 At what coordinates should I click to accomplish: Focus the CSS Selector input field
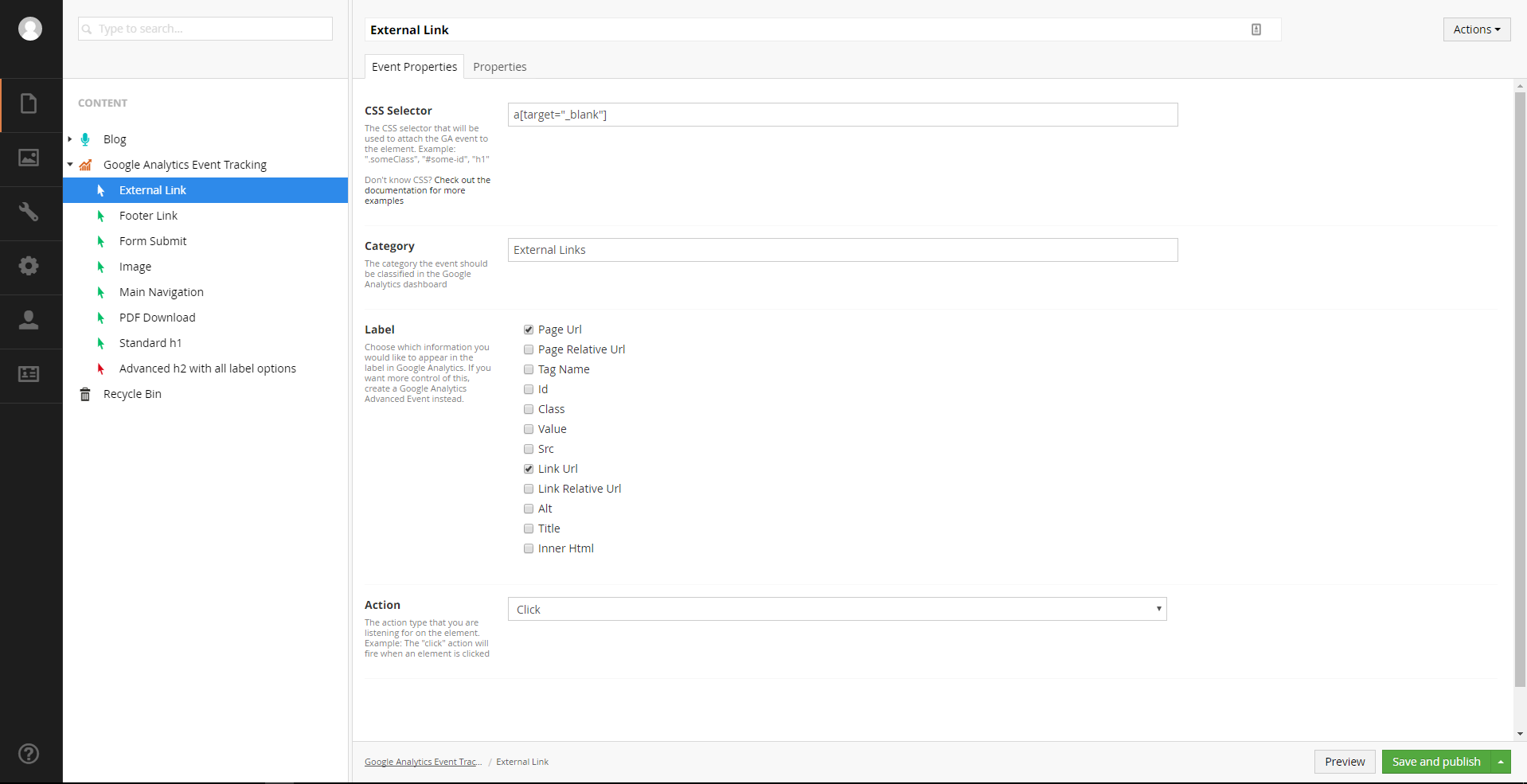tap(843, 115)
